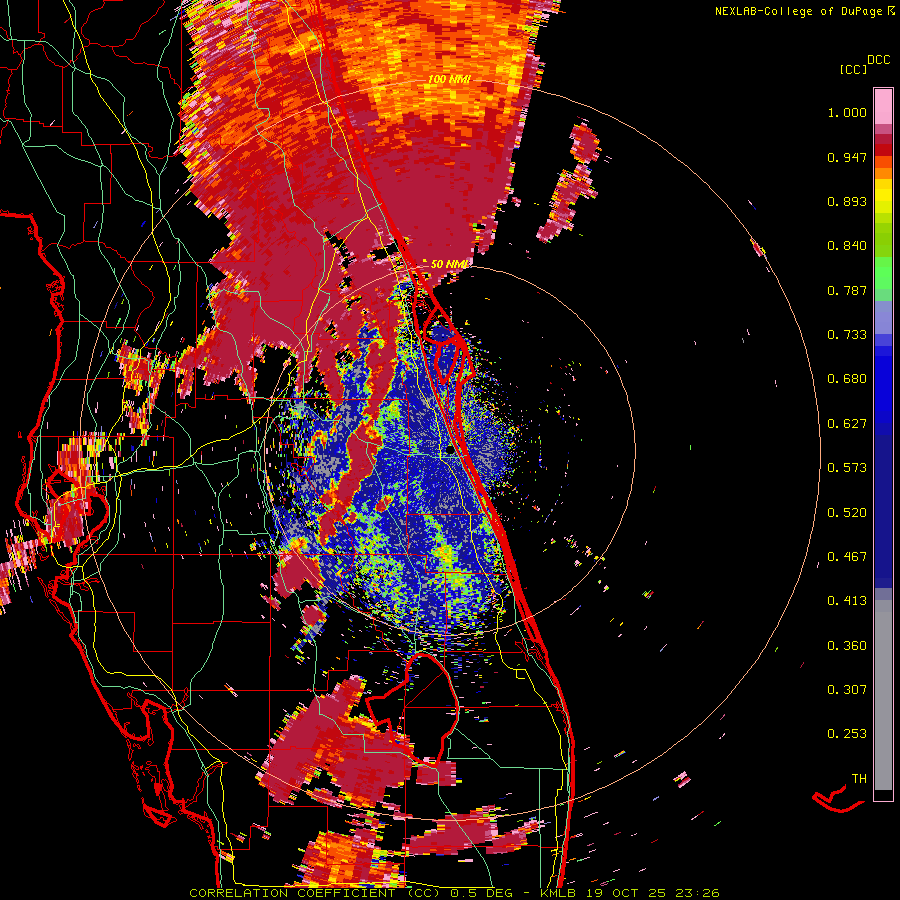Click the 50 NMI range ring label

449,264
